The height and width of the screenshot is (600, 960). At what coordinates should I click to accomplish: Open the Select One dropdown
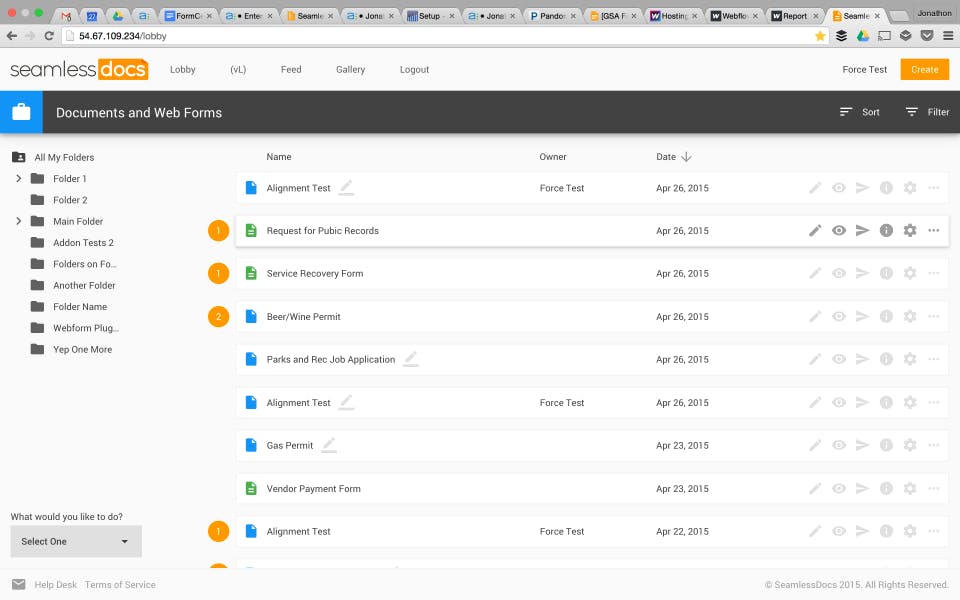coord(76,541)
